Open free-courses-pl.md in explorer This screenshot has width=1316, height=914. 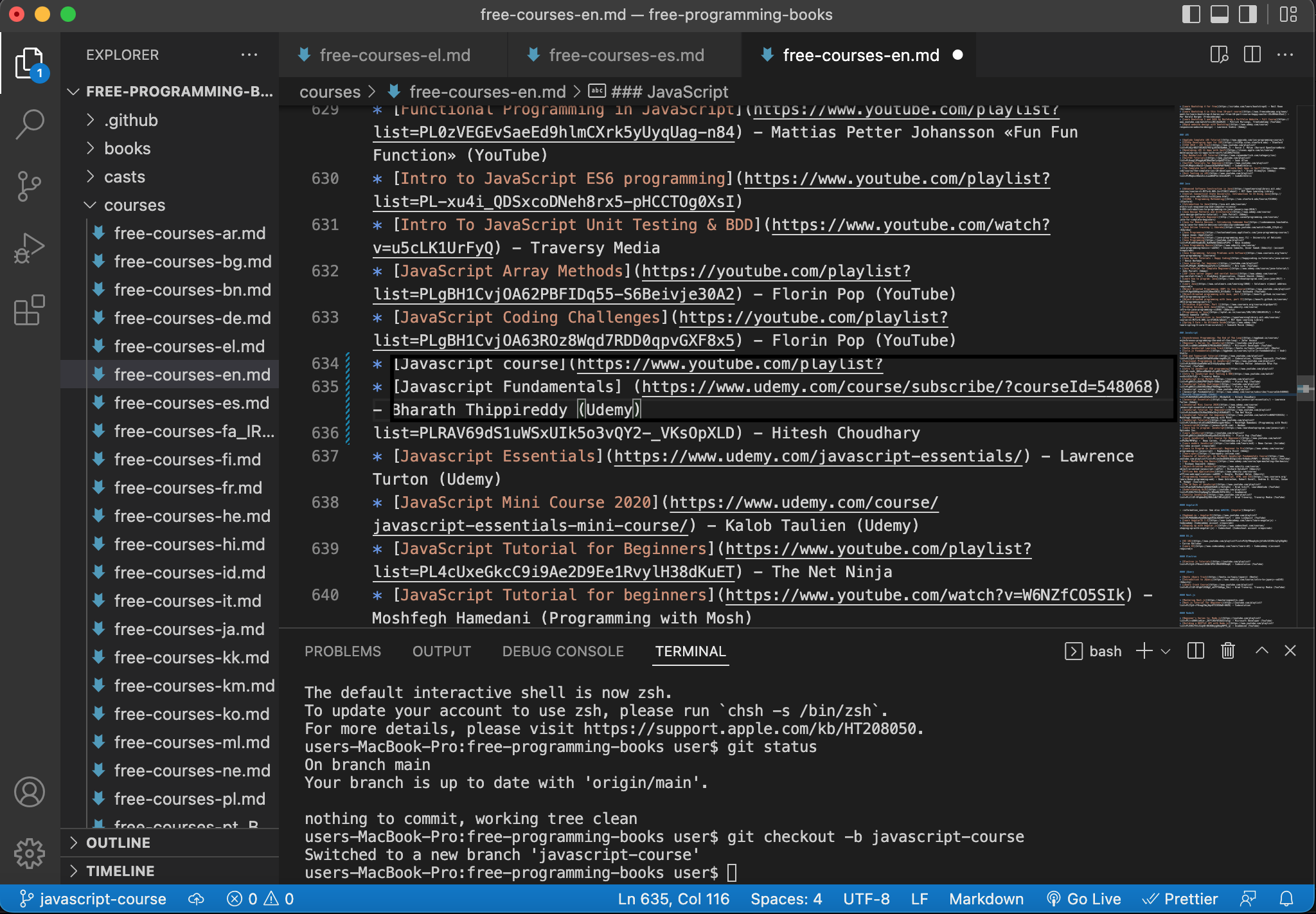click(170, 799)
